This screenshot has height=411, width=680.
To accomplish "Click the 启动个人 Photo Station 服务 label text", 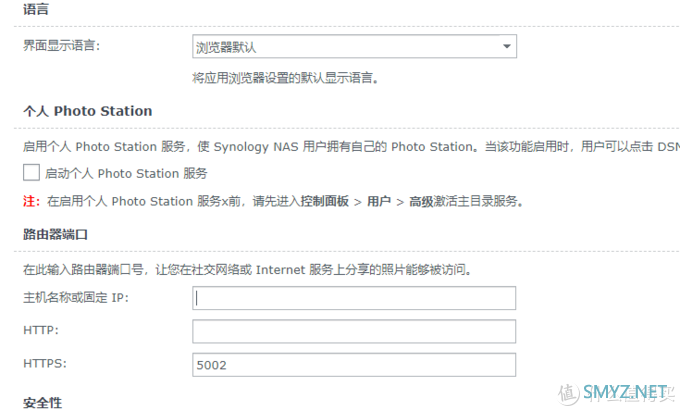I will coord(126,173).
